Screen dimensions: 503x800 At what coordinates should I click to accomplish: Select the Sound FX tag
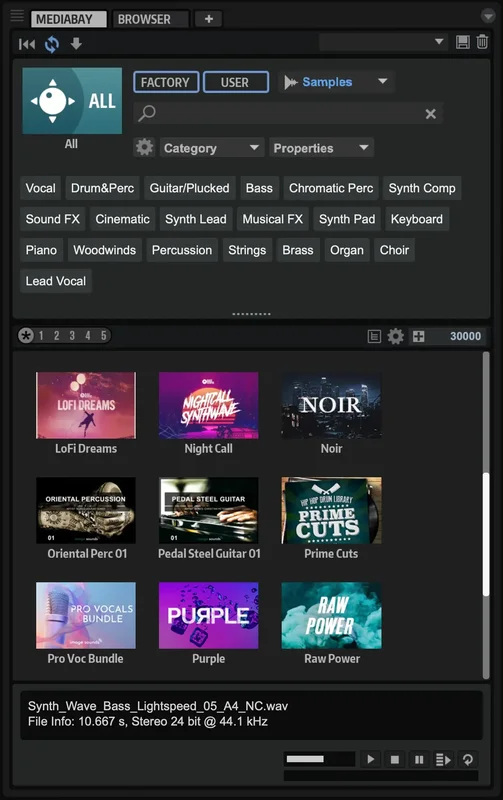(x=53, y=219)
